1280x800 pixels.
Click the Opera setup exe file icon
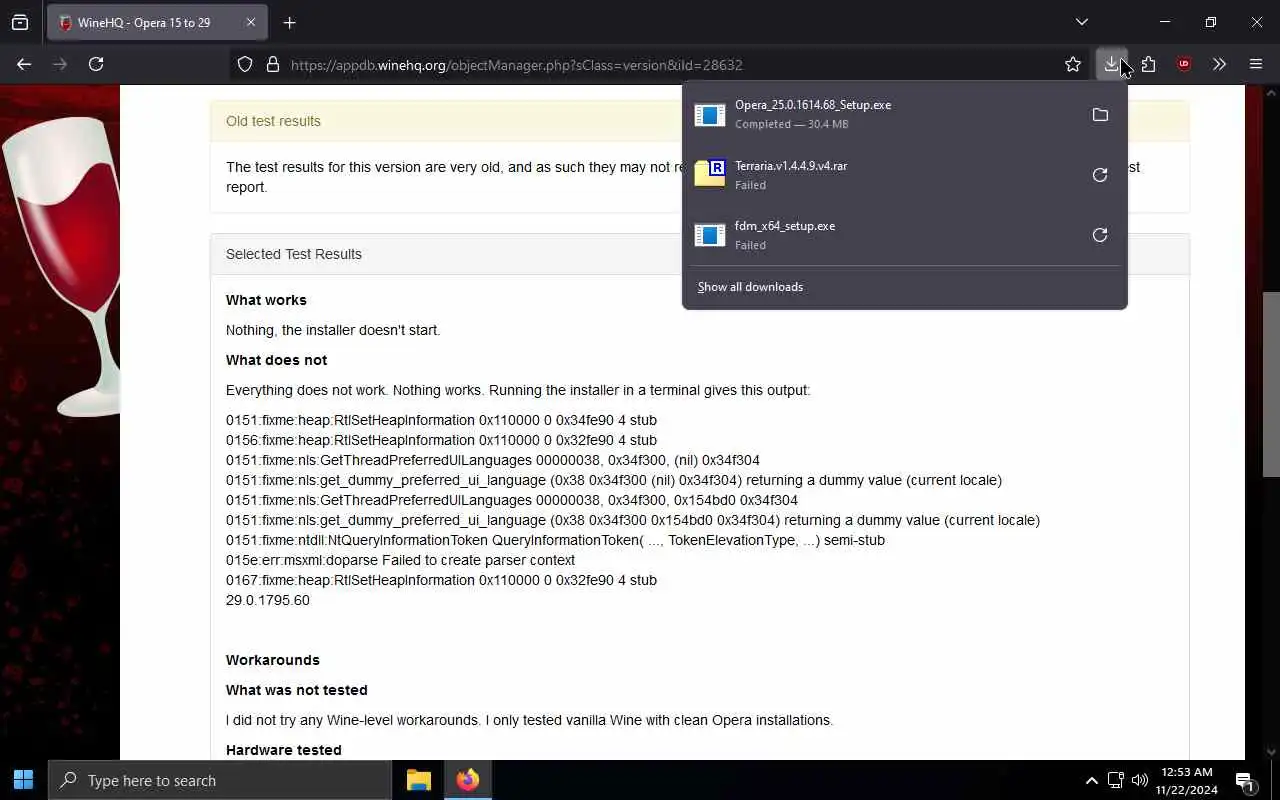(709, 115)
